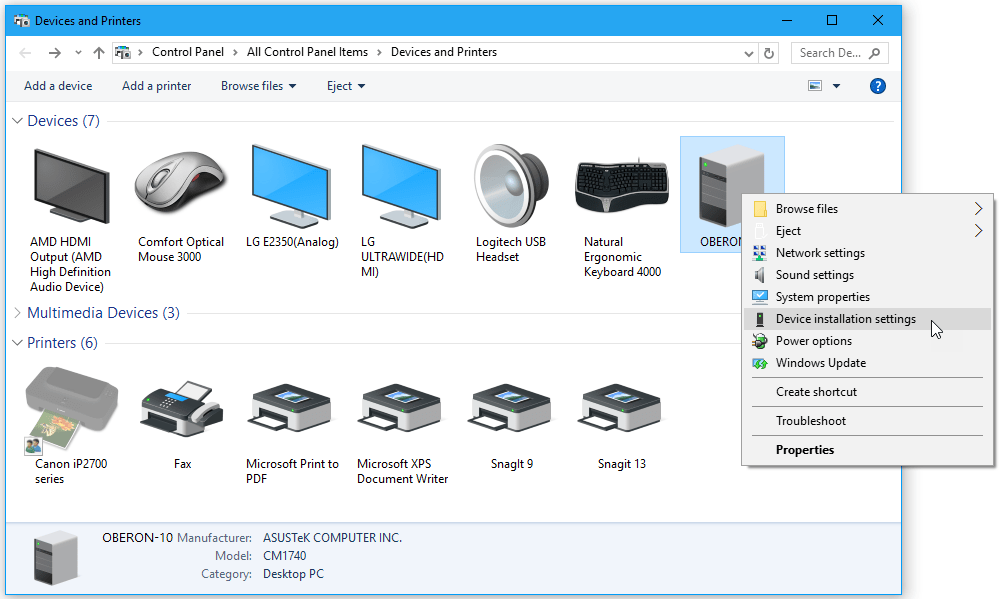Go up one level with up arrow

pyautogui.click(x=98, y=53)
